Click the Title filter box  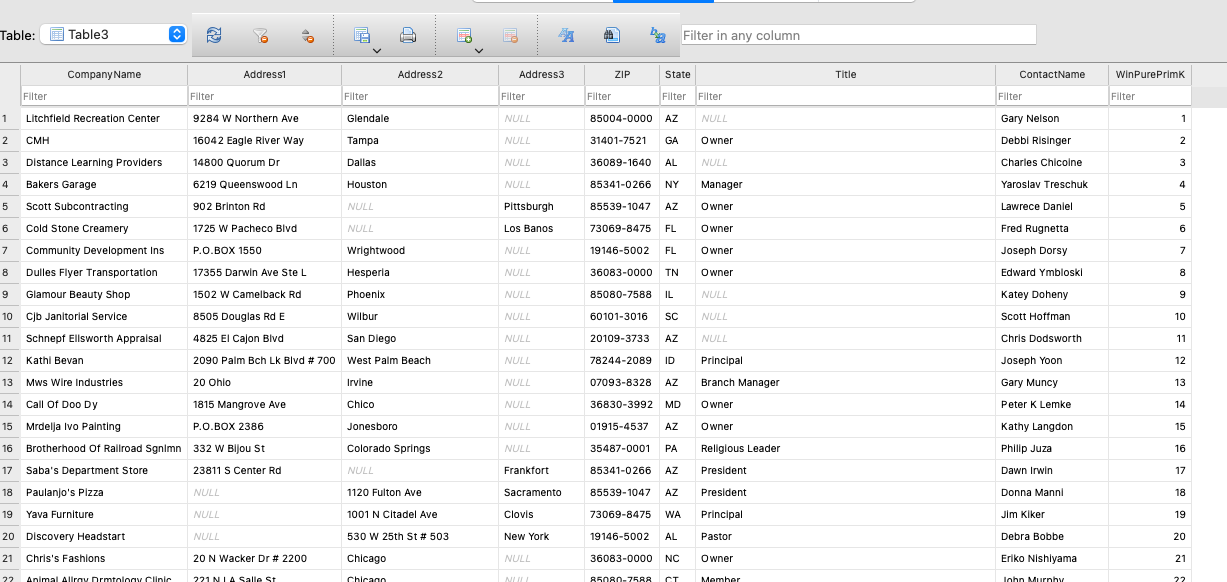846,96
